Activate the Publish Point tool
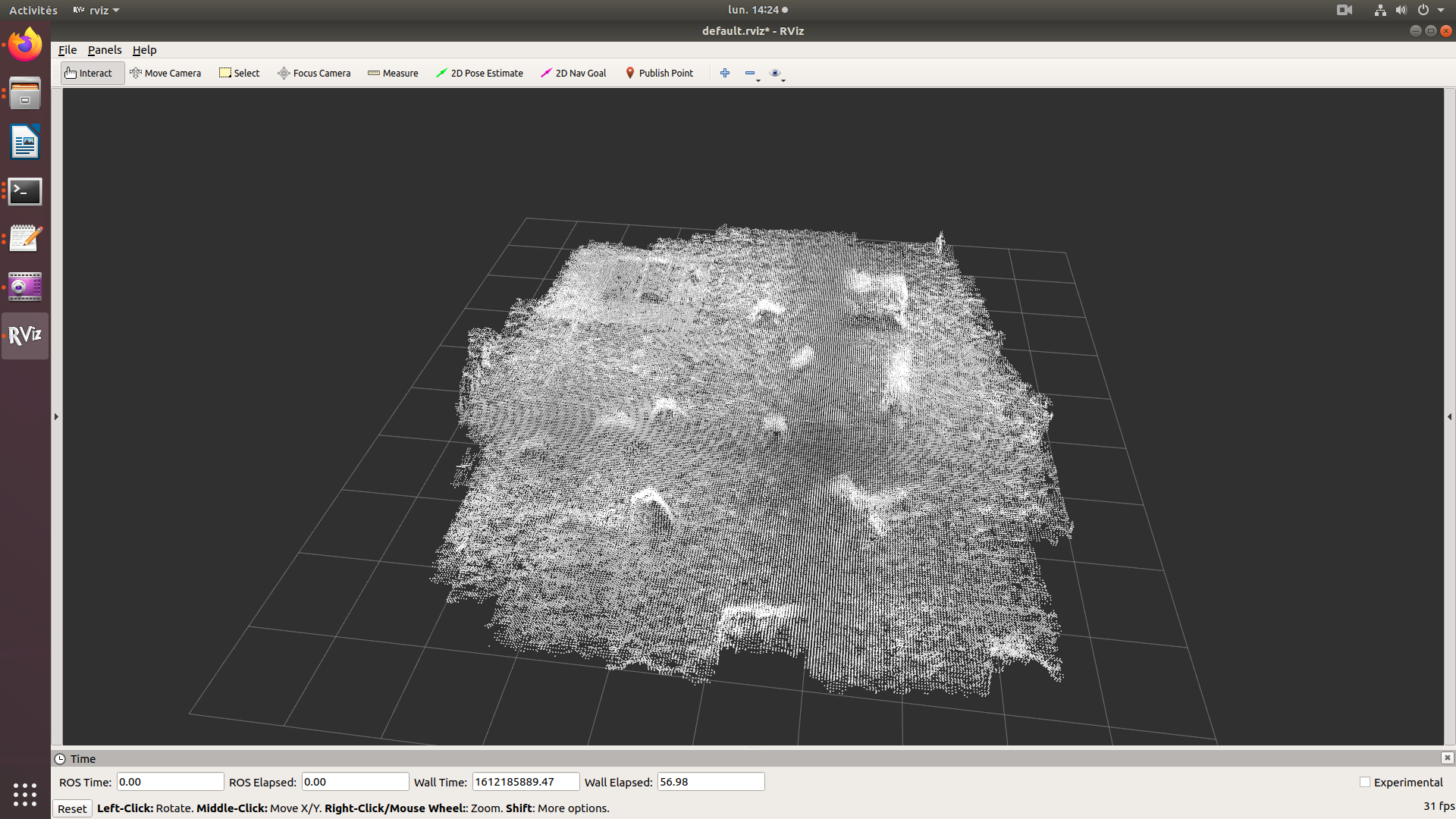 tap(659, 73)
